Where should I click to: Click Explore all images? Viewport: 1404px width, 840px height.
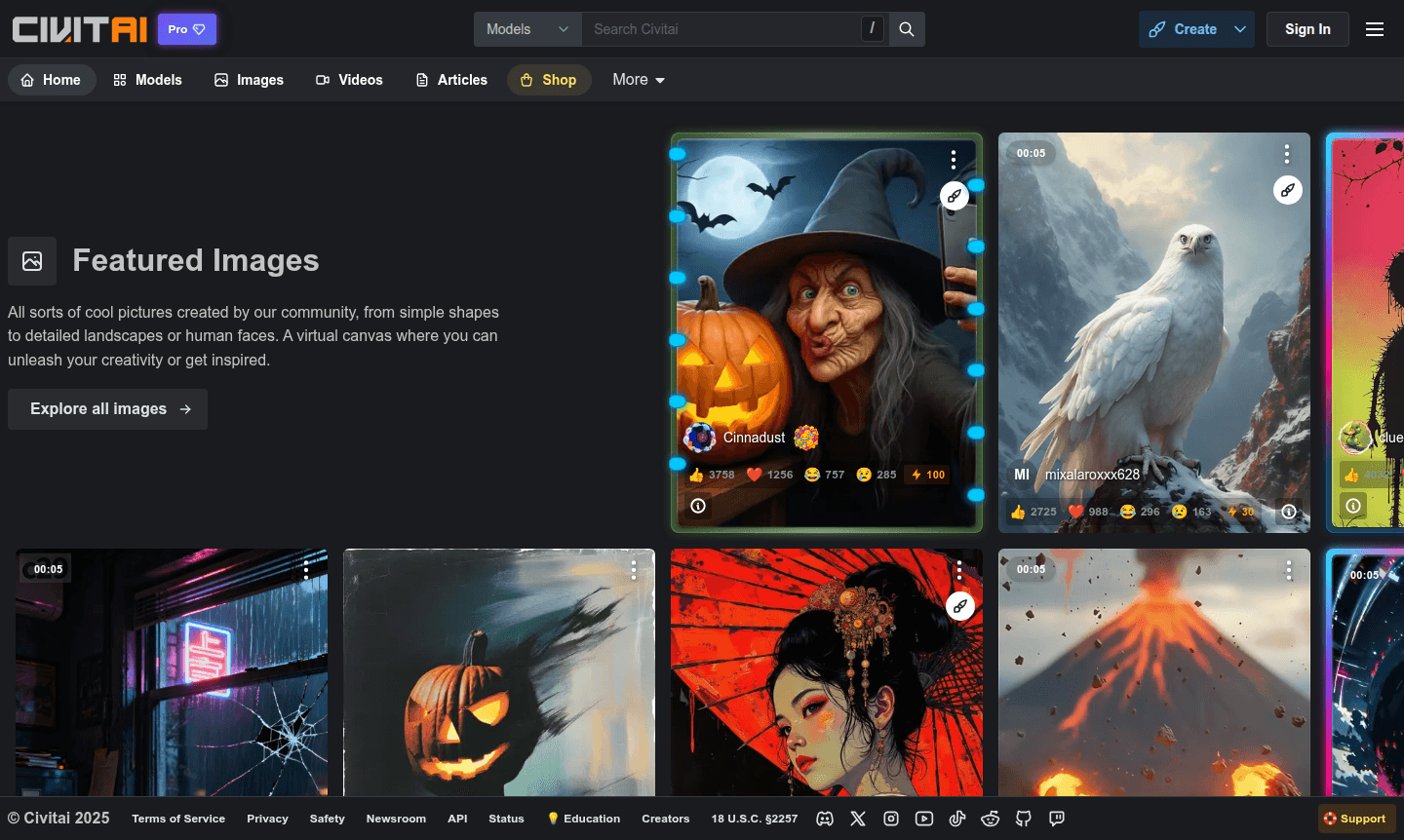tap(107, 408)
